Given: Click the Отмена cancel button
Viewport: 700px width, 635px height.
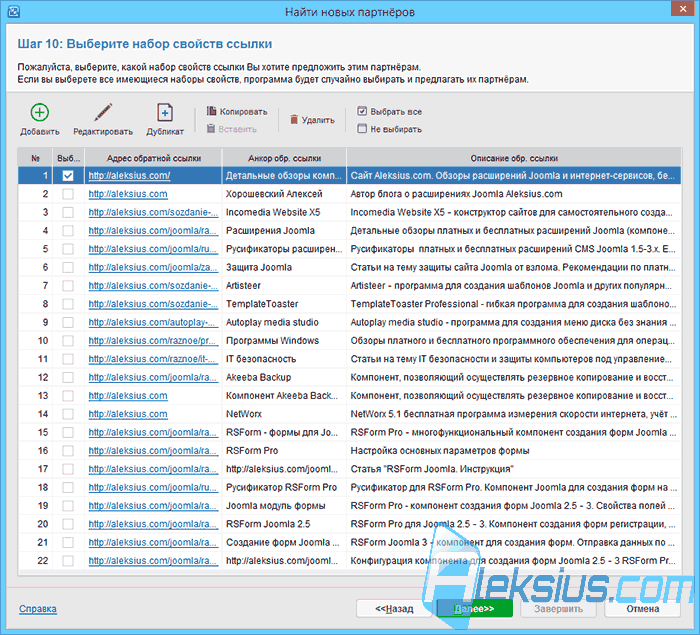Looking at the screenshot, I should click(642, 609).
